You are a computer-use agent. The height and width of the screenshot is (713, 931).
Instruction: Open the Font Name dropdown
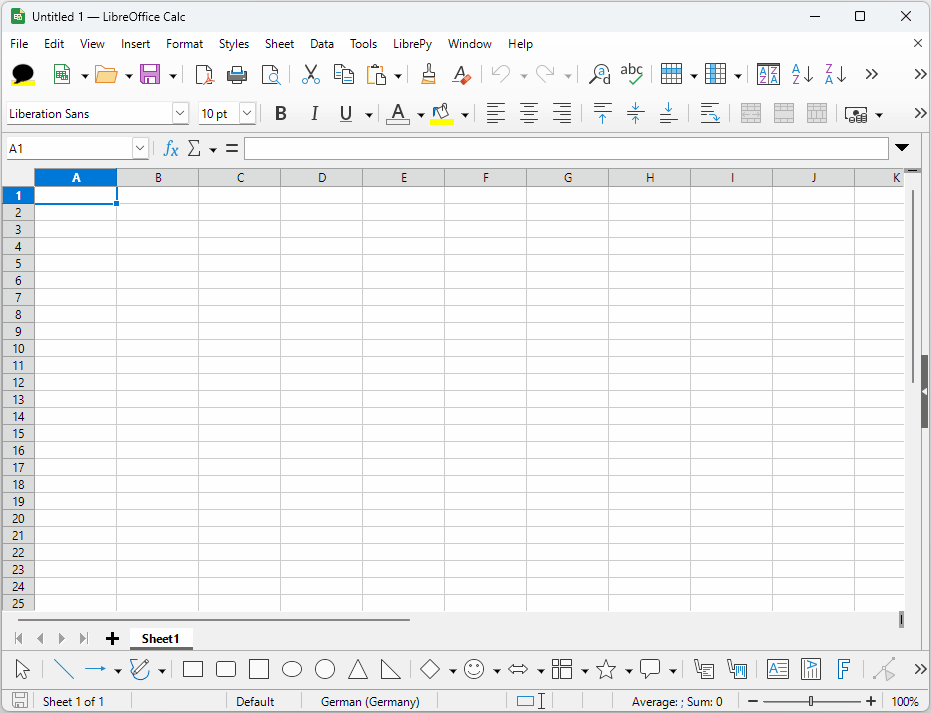pos(180,113)
